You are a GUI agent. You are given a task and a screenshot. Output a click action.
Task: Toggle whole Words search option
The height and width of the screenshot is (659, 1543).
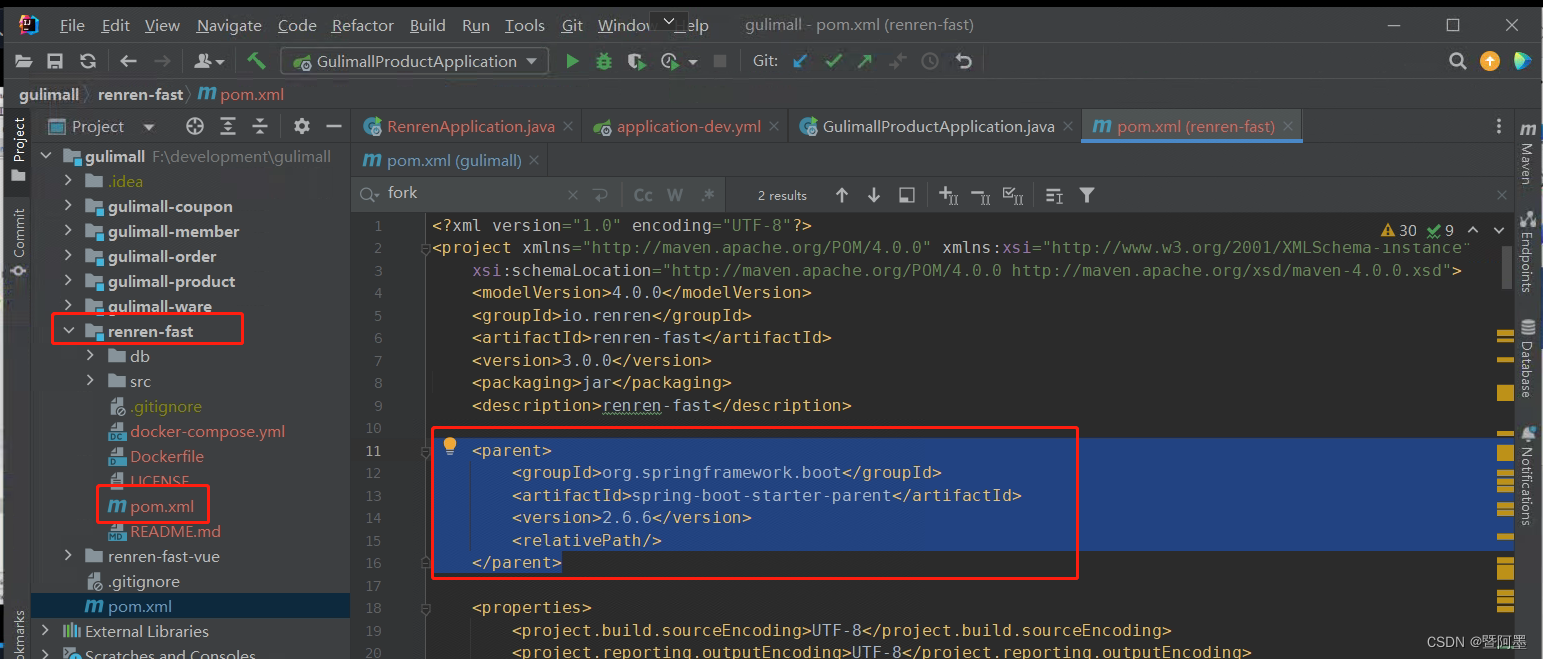(674, 193)
